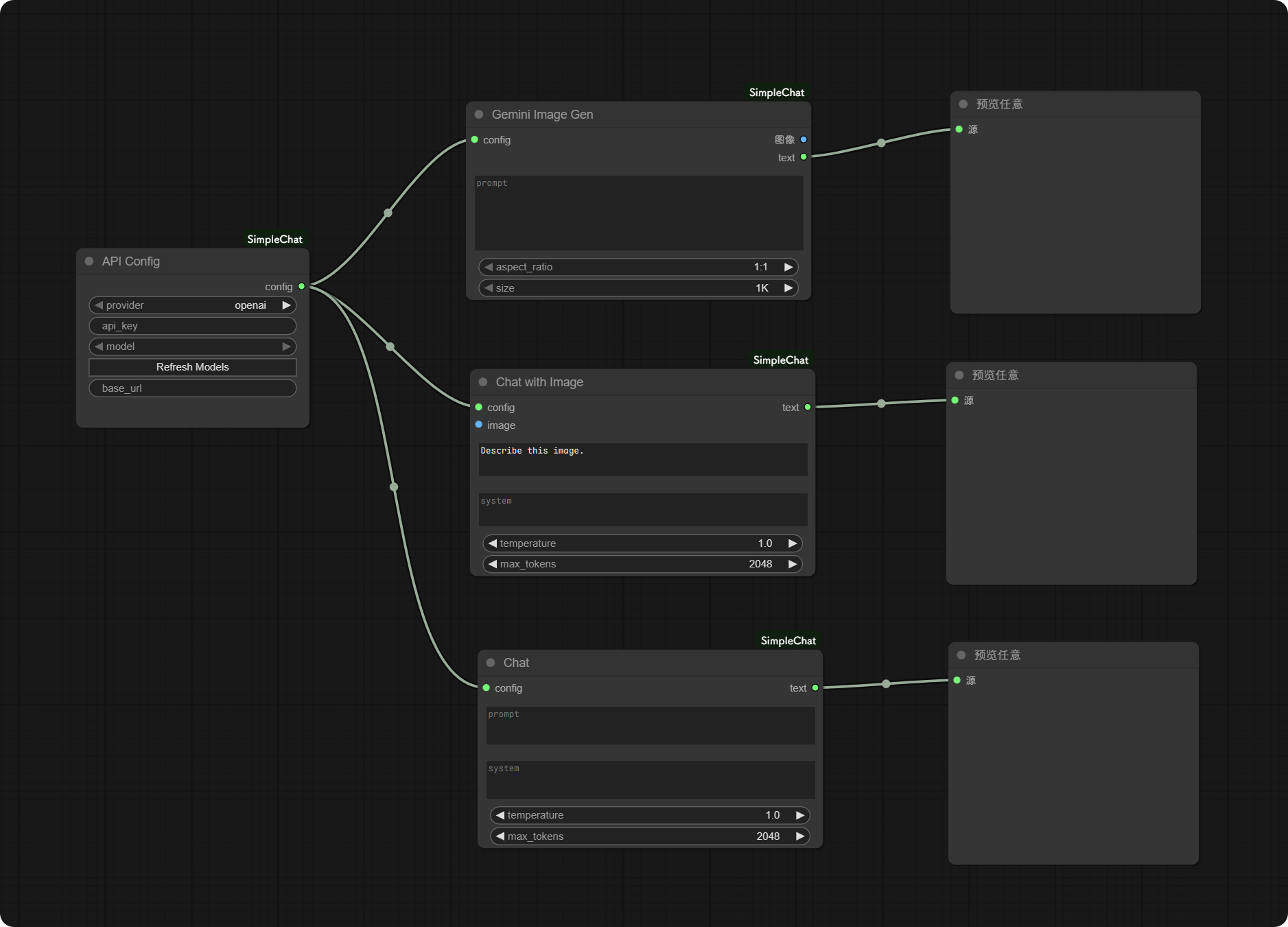The width and height of the screenshot is (1288, 927).
Task: Click the Gemini Image Gen config input port
Action: (x=475, y=140)
